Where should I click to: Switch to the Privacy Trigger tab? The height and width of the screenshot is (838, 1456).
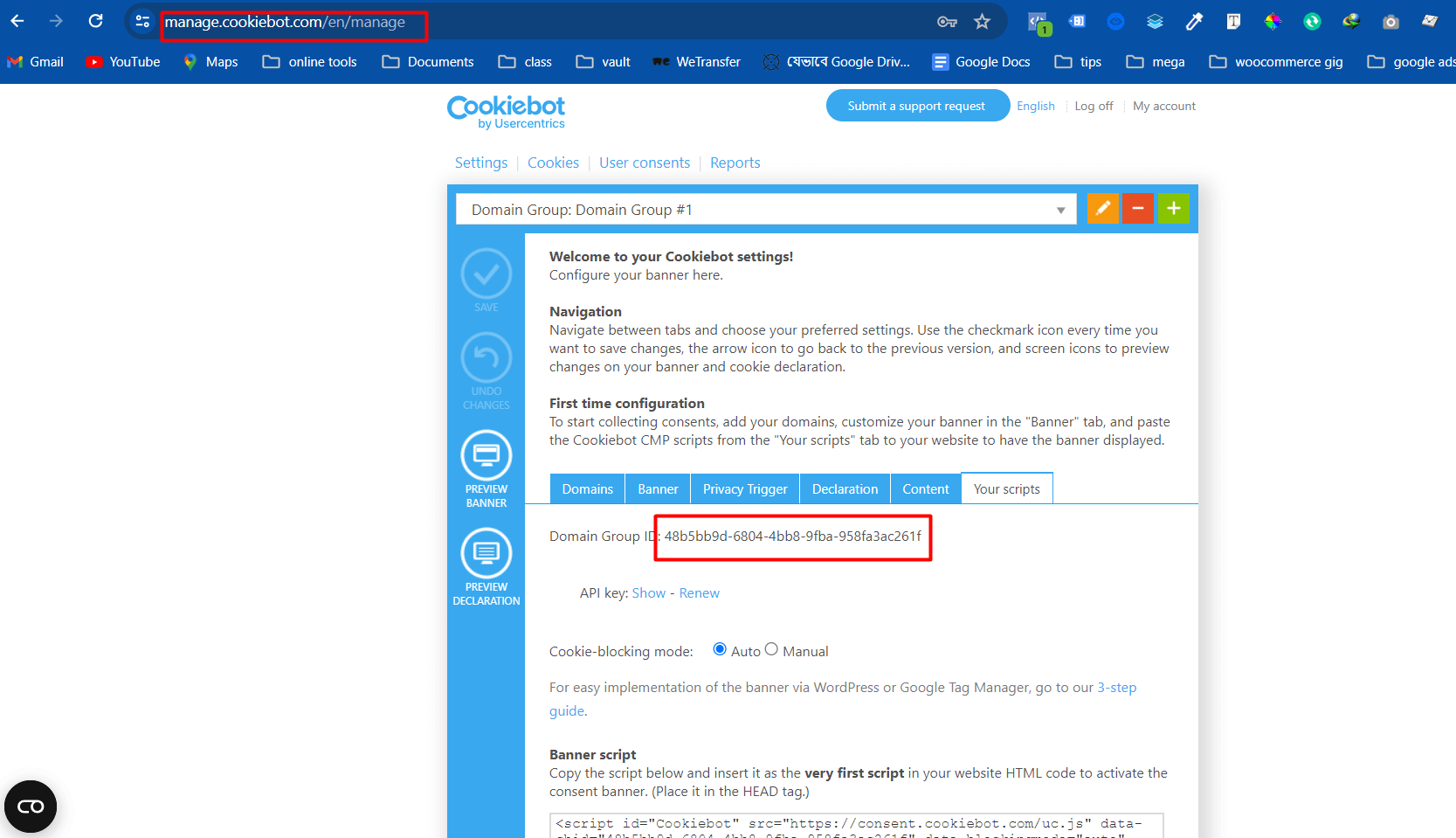click(745, 489)
